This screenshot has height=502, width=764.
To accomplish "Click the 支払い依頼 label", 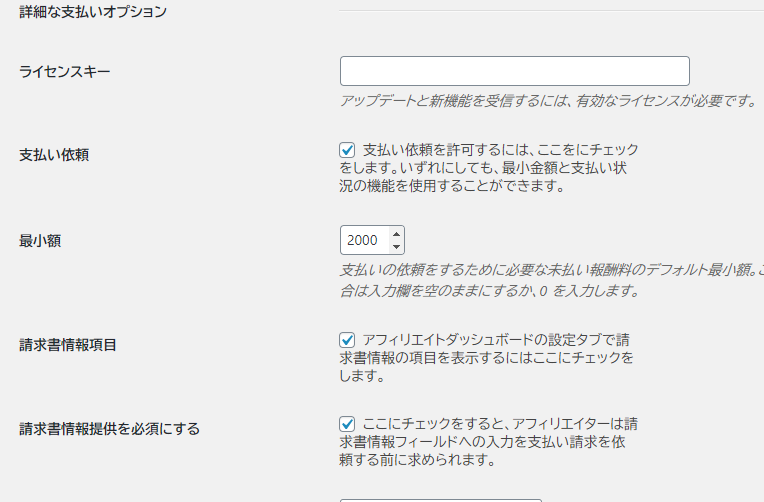I will coord(54,155).
